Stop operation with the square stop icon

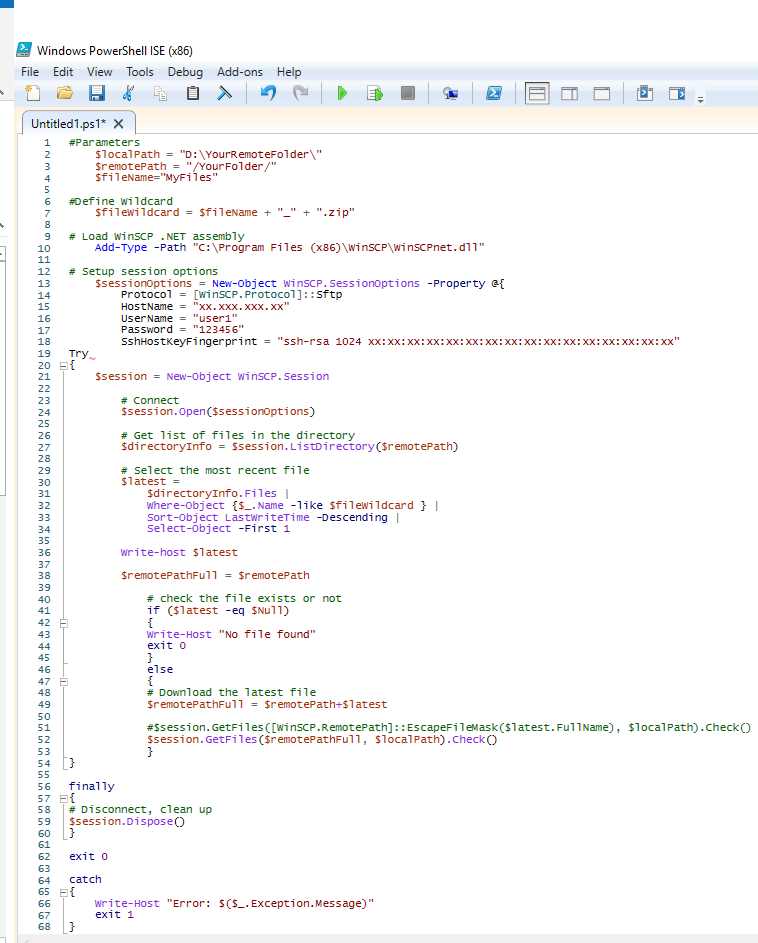tap(407, 93)
